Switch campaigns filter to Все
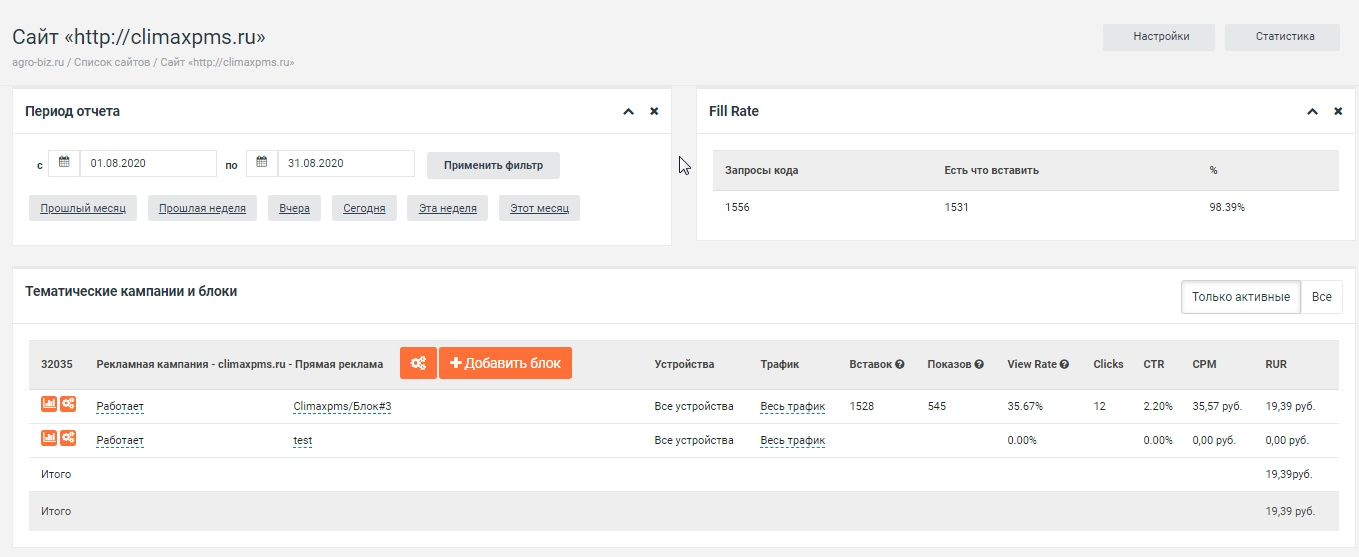This screenshot has width=1359, height=557. click(1322, 297)
